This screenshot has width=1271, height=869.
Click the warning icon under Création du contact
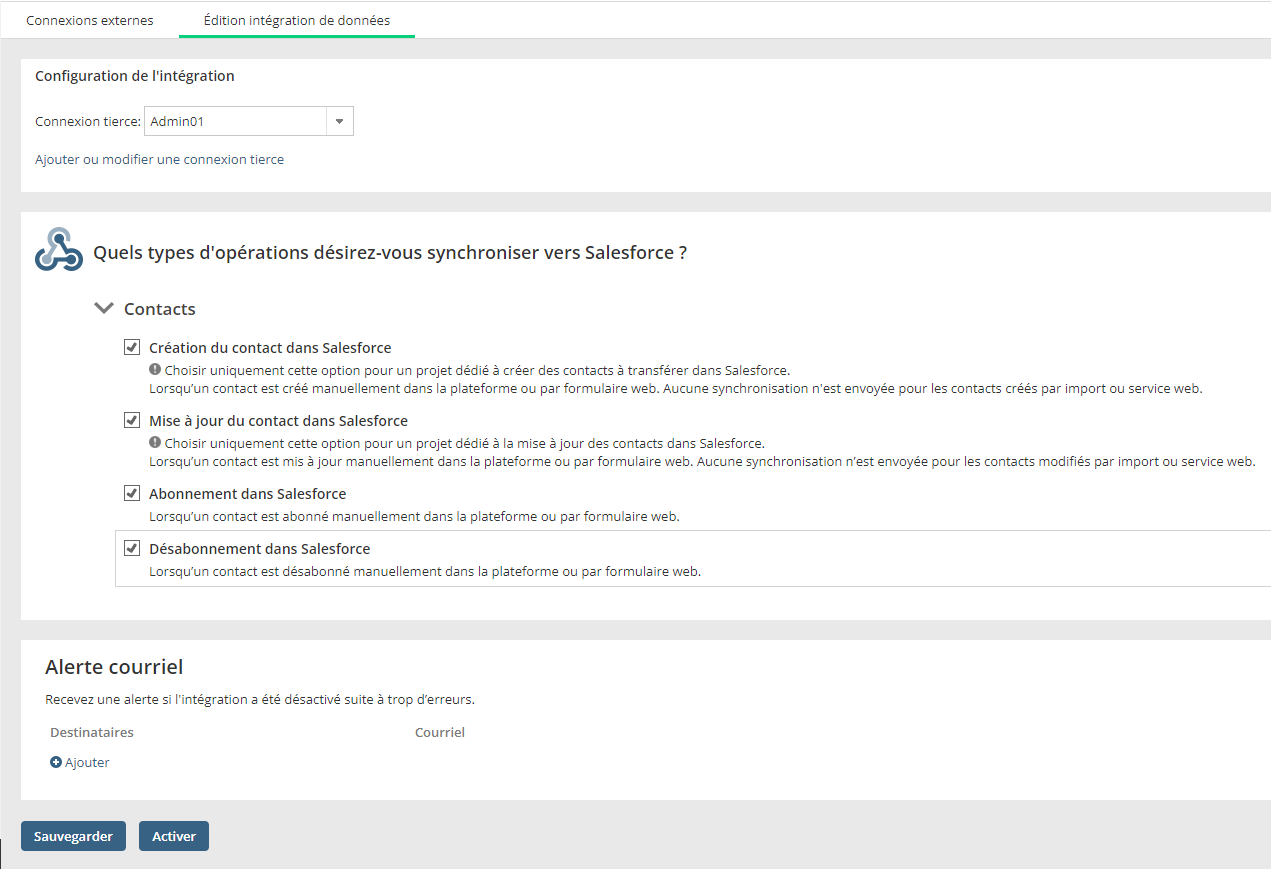(x=155, y=369)
